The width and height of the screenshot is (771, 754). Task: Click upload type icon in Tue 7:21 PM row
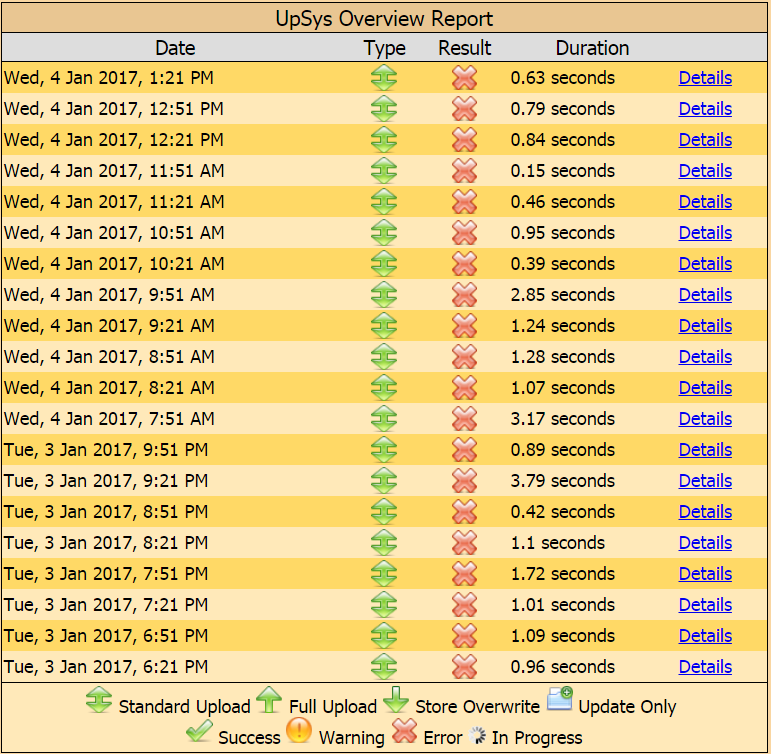[x=384, y=604]
